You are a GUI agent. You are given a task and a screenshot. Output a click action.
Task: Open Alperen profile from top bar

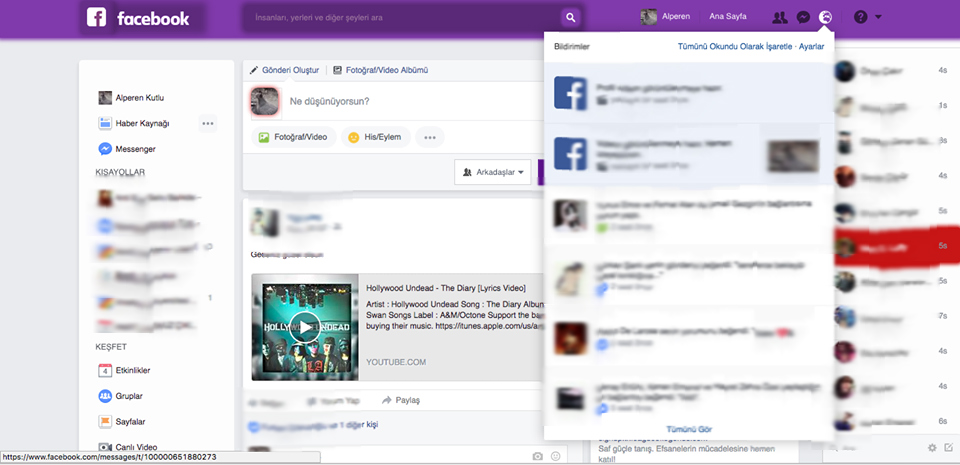pyautogui.click(x=665, y=17)
